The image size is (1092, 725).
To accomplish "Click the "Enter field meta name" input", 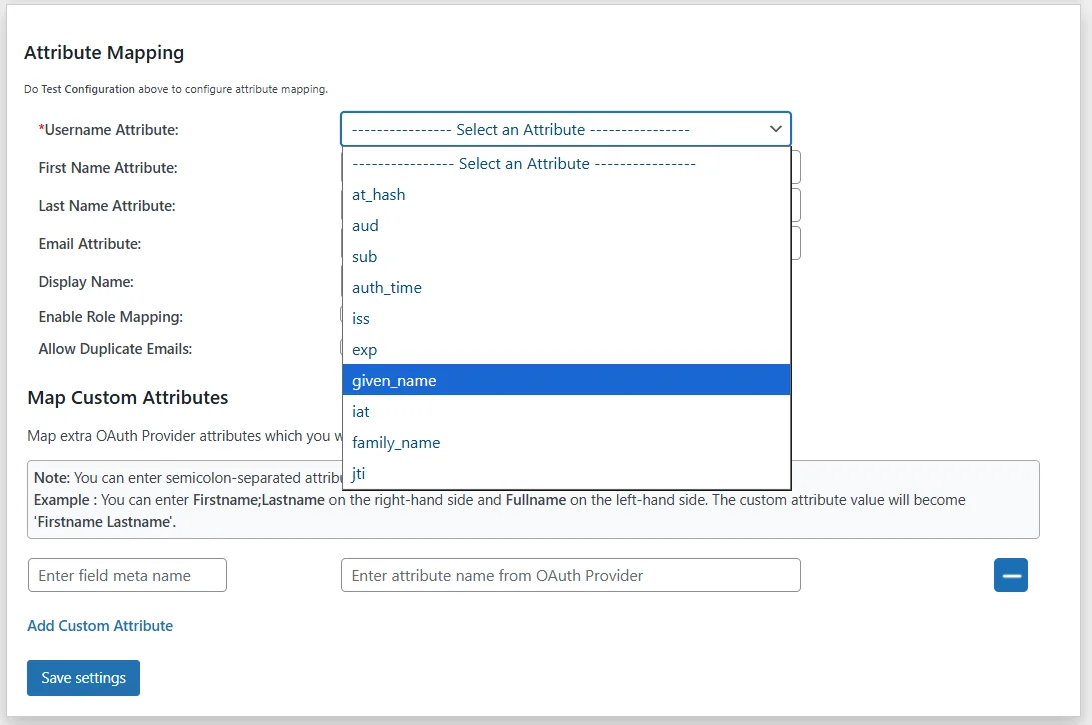I will coord(126,575).
